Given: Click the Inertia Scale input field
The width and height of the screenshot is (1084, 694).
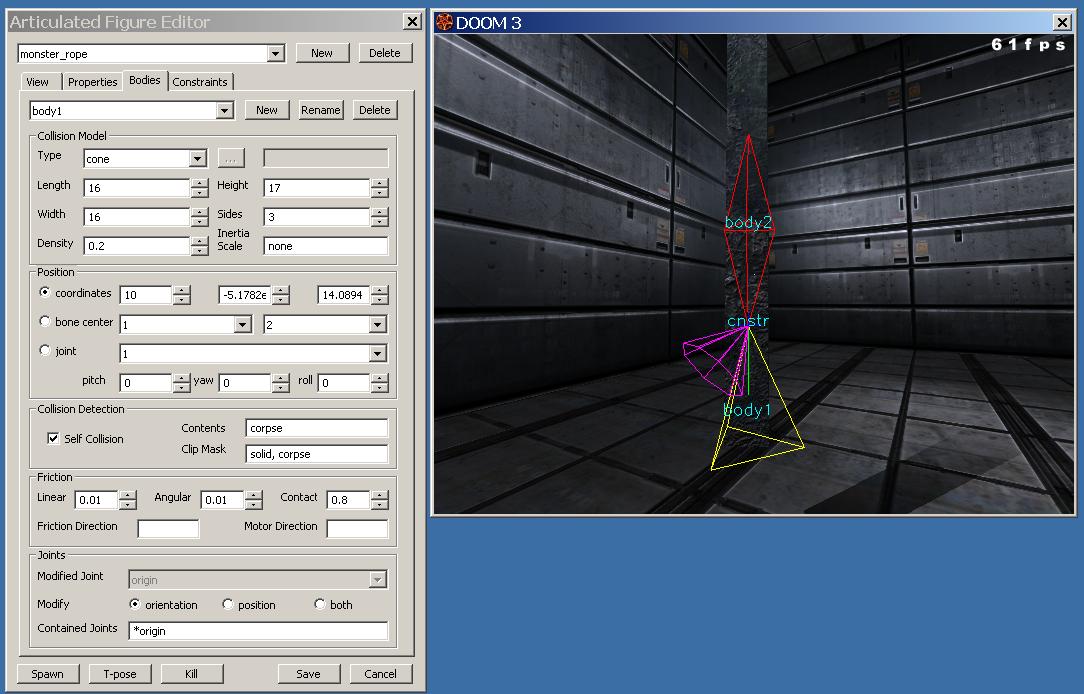Looking at the screenshot, I should (x=326, y=246).
